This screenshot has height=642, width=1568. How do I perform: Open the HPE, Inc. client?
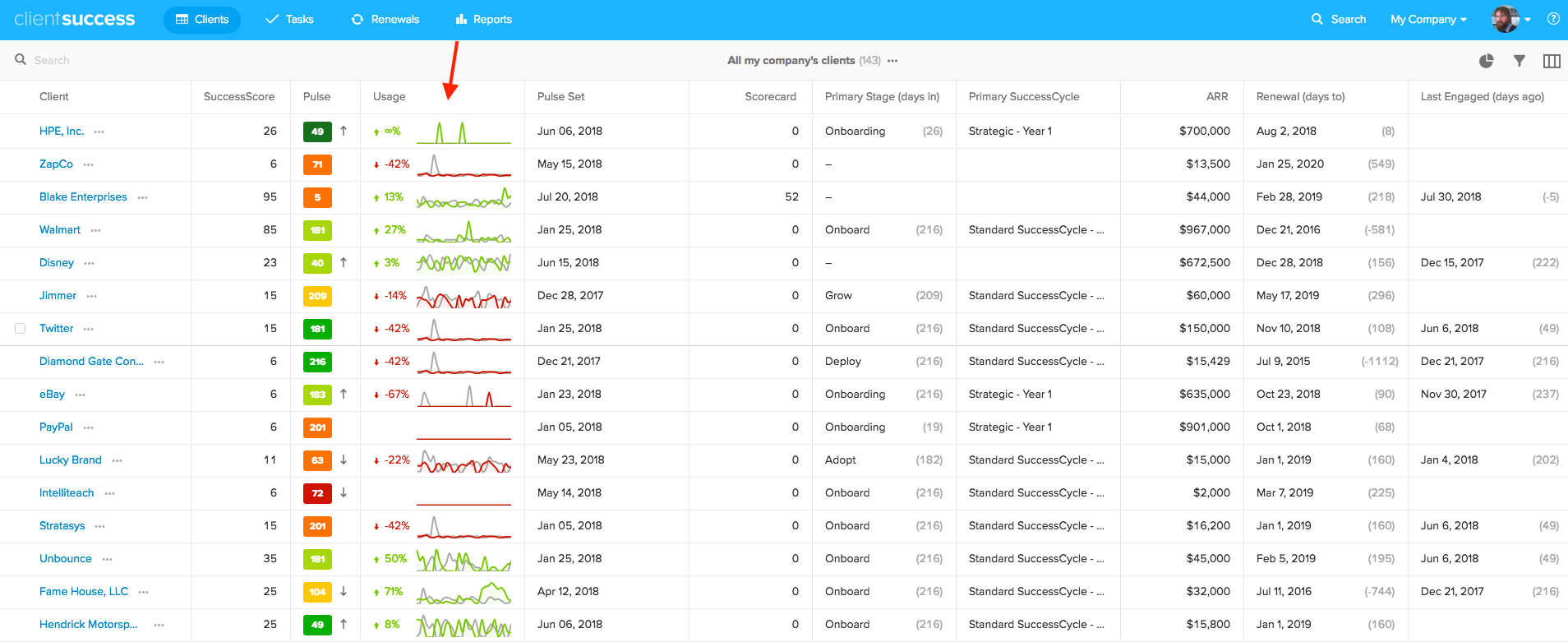62,132
